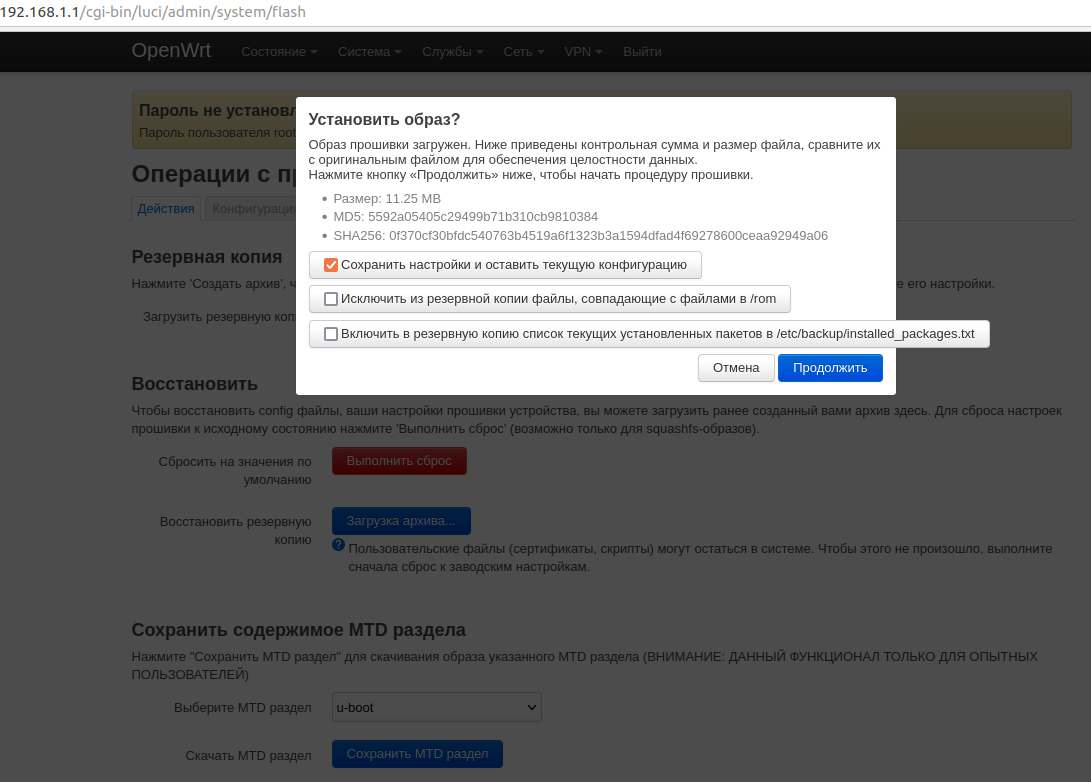Expand the «Сеть» menu
The height and width of the screenshot is (782, 1091).
[519, 51]
